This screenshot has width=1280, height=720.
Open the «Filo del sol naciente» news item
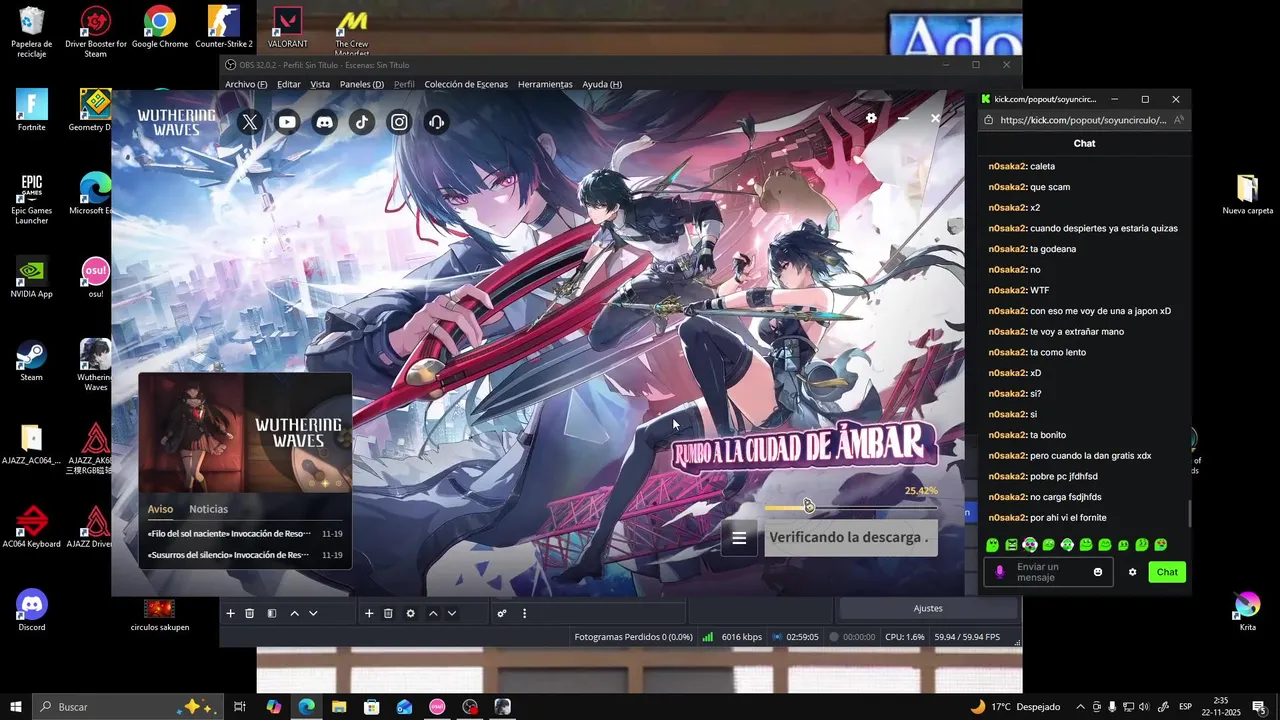pos(245,534)
